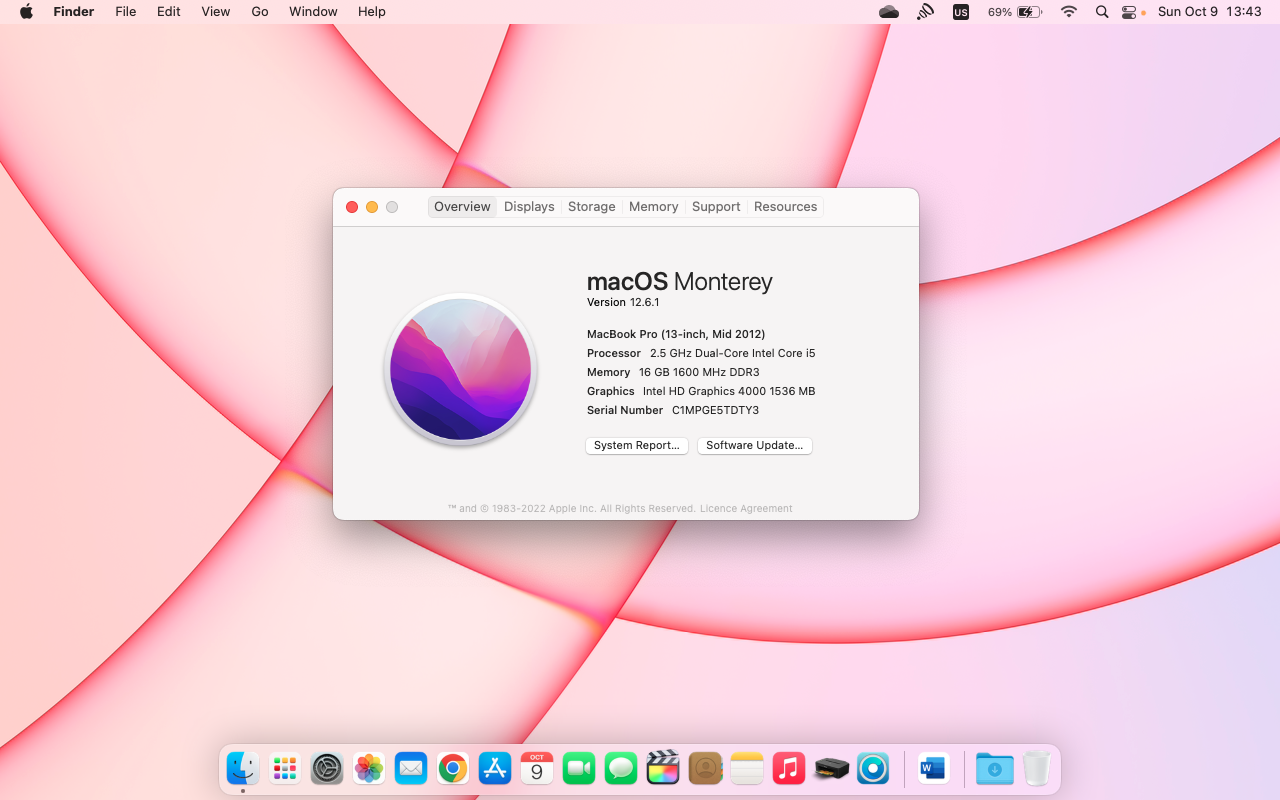1280x800 pixels.
Task: Switch to the Resources tab
Action: (786, 207)
